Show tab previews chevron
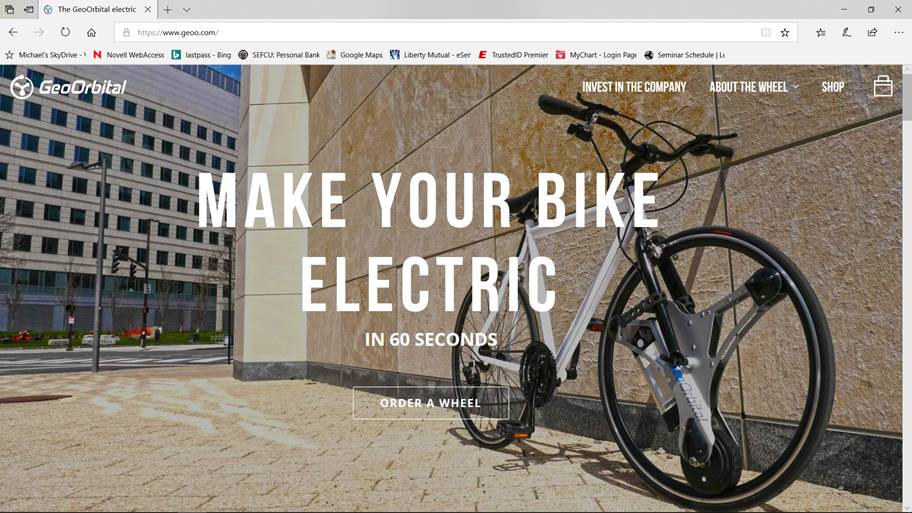 click(x=186, y=10)
